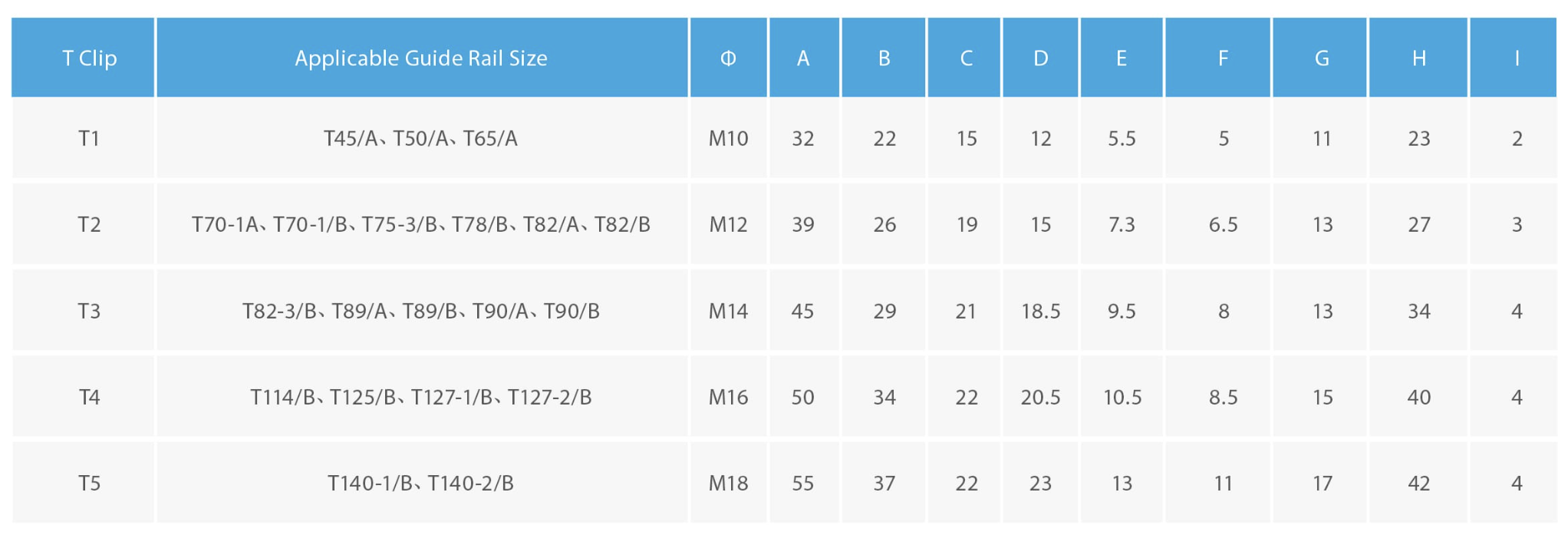Click the M18 cell

pyautogui.click(x=728, y=484)
